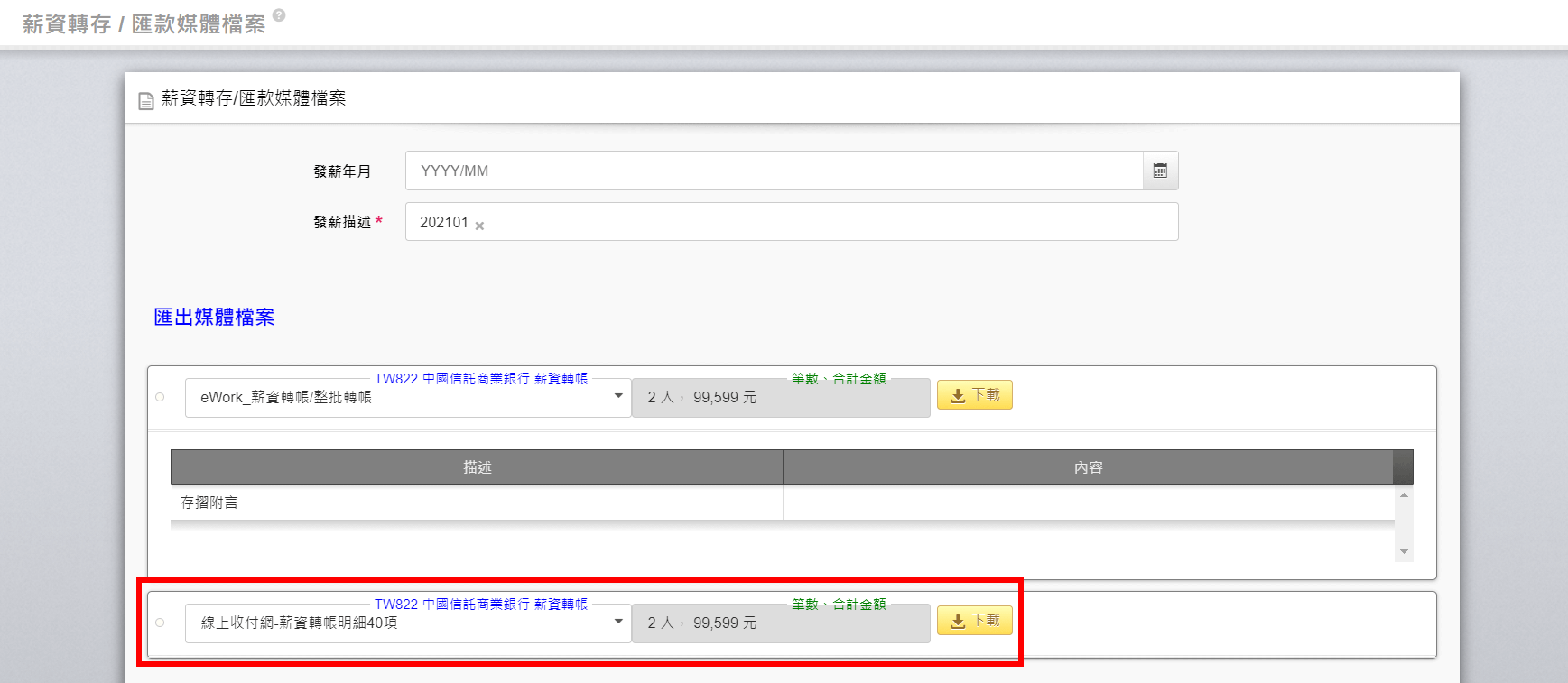Click the 內容 column header
The image size is (1568, 683).
(1088, 467)
